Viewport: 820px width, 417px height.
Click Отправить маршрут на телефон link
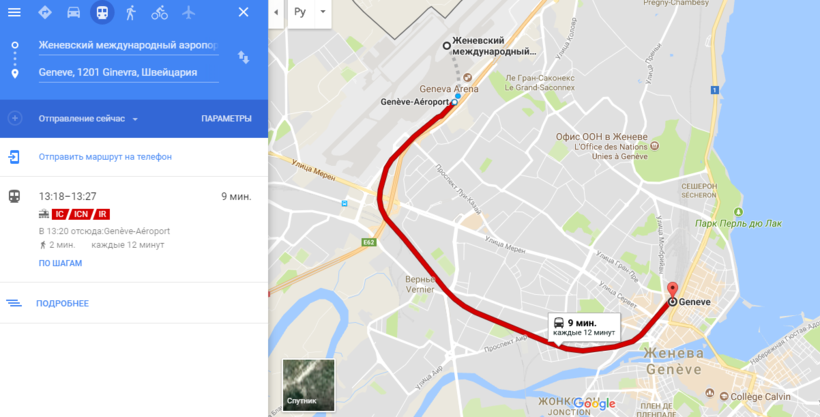point(105,156)
